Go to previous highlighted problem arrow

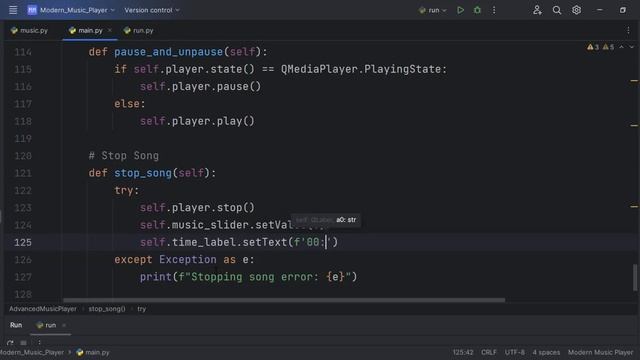(x=622, y=47)
